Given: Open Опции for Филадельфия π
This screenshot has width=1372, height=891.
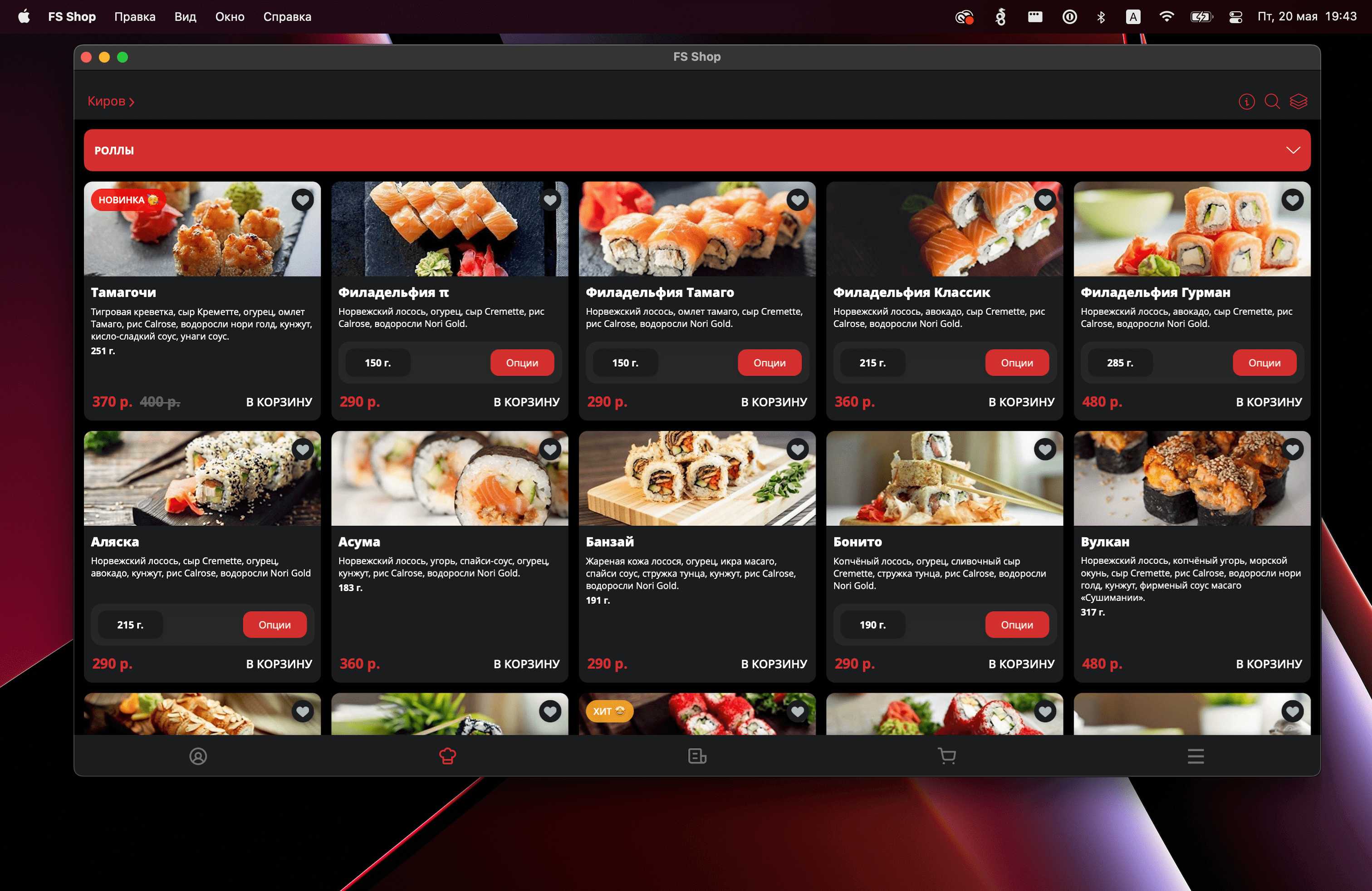Looking at the screenshot, I should [x=522, y=363].
